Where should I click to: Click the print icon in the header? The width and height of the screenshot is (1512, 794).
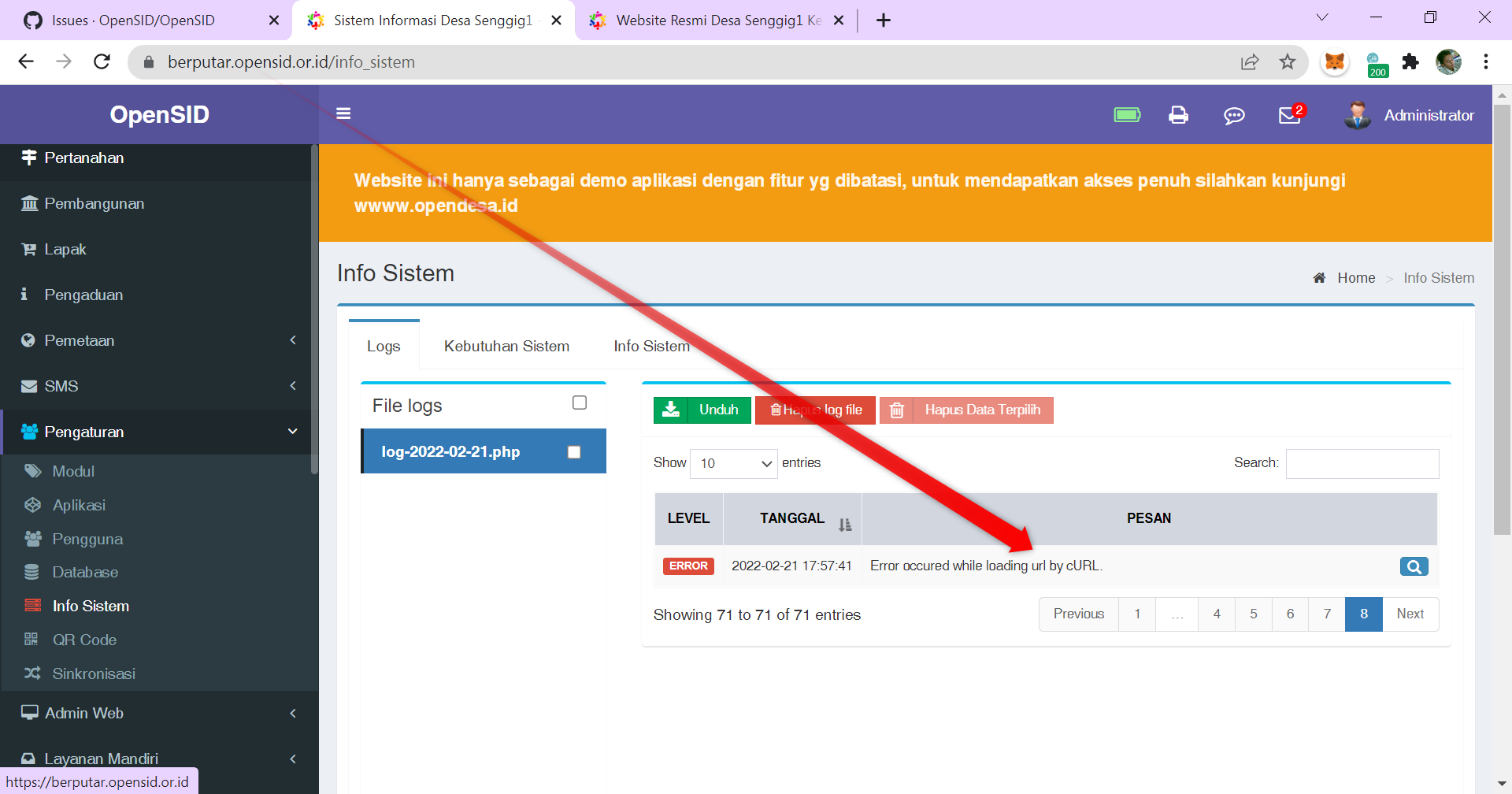click(1178, 114)
